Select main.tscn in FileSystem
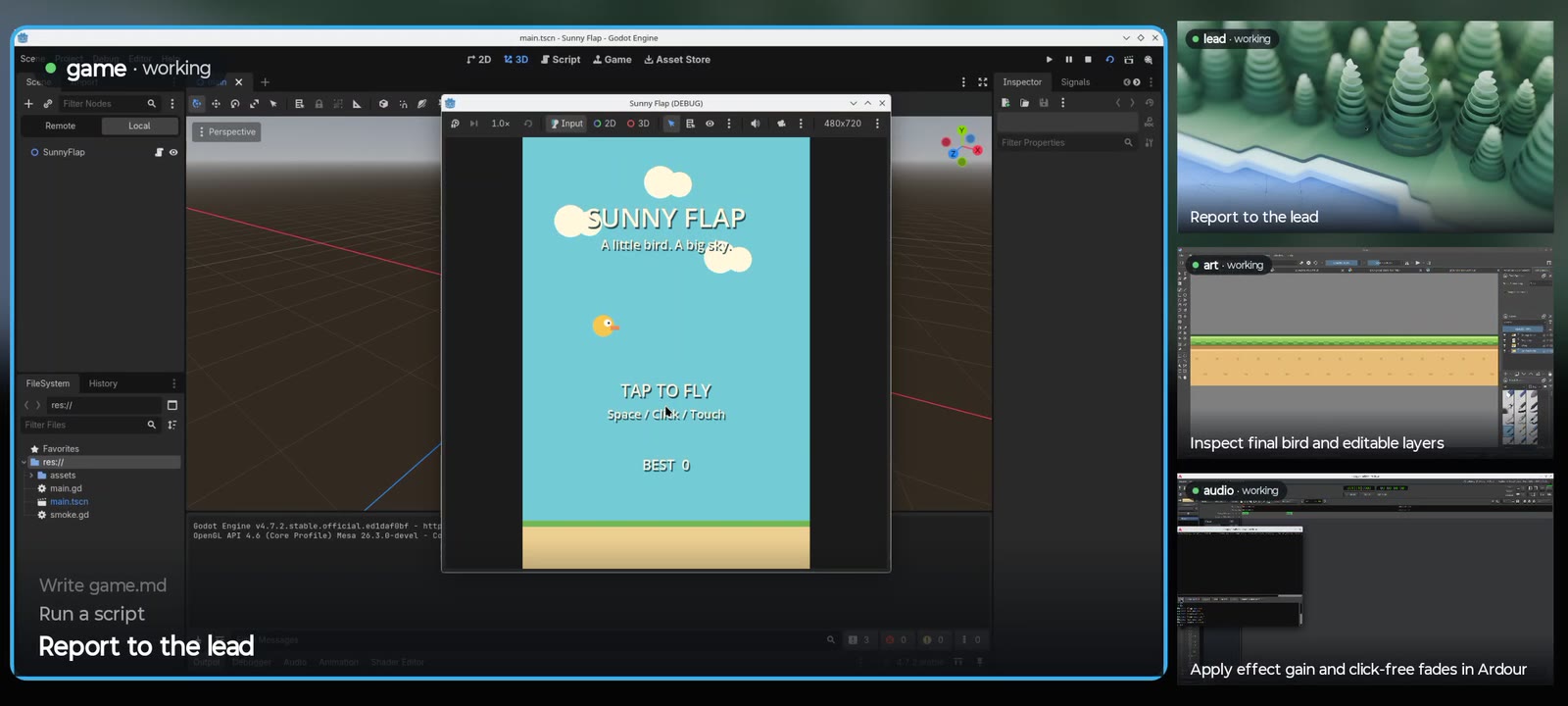Image resolution: width=1568 pixels, height=706 pixels. 69,501
